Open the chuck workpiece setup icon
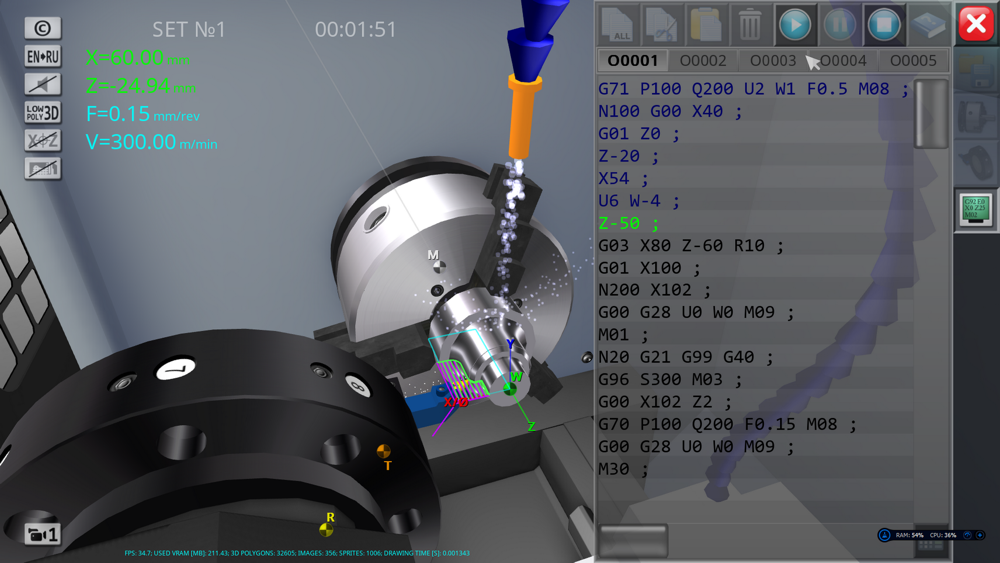 (975, 116)
